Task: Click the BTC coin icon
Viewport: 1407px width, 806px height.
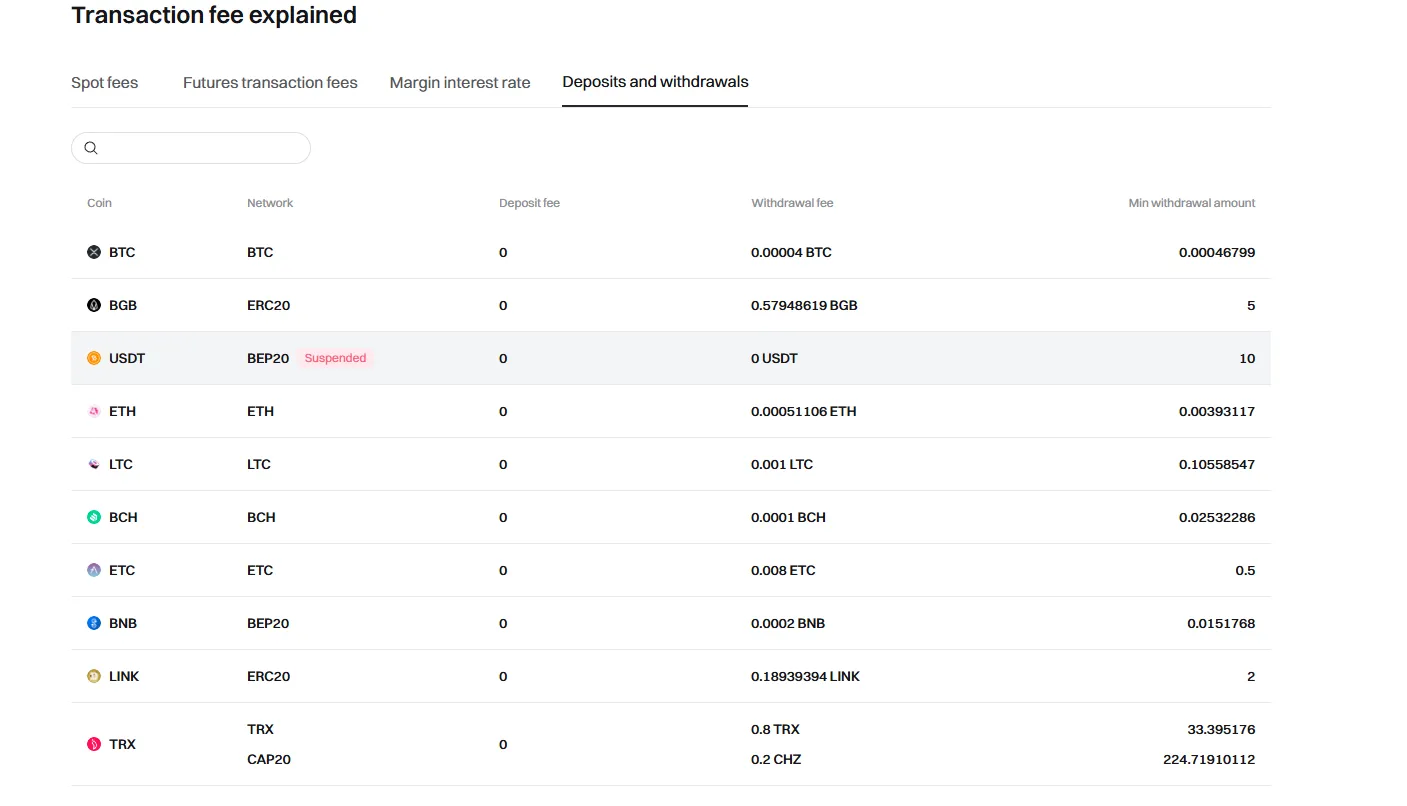Action: 94,252
